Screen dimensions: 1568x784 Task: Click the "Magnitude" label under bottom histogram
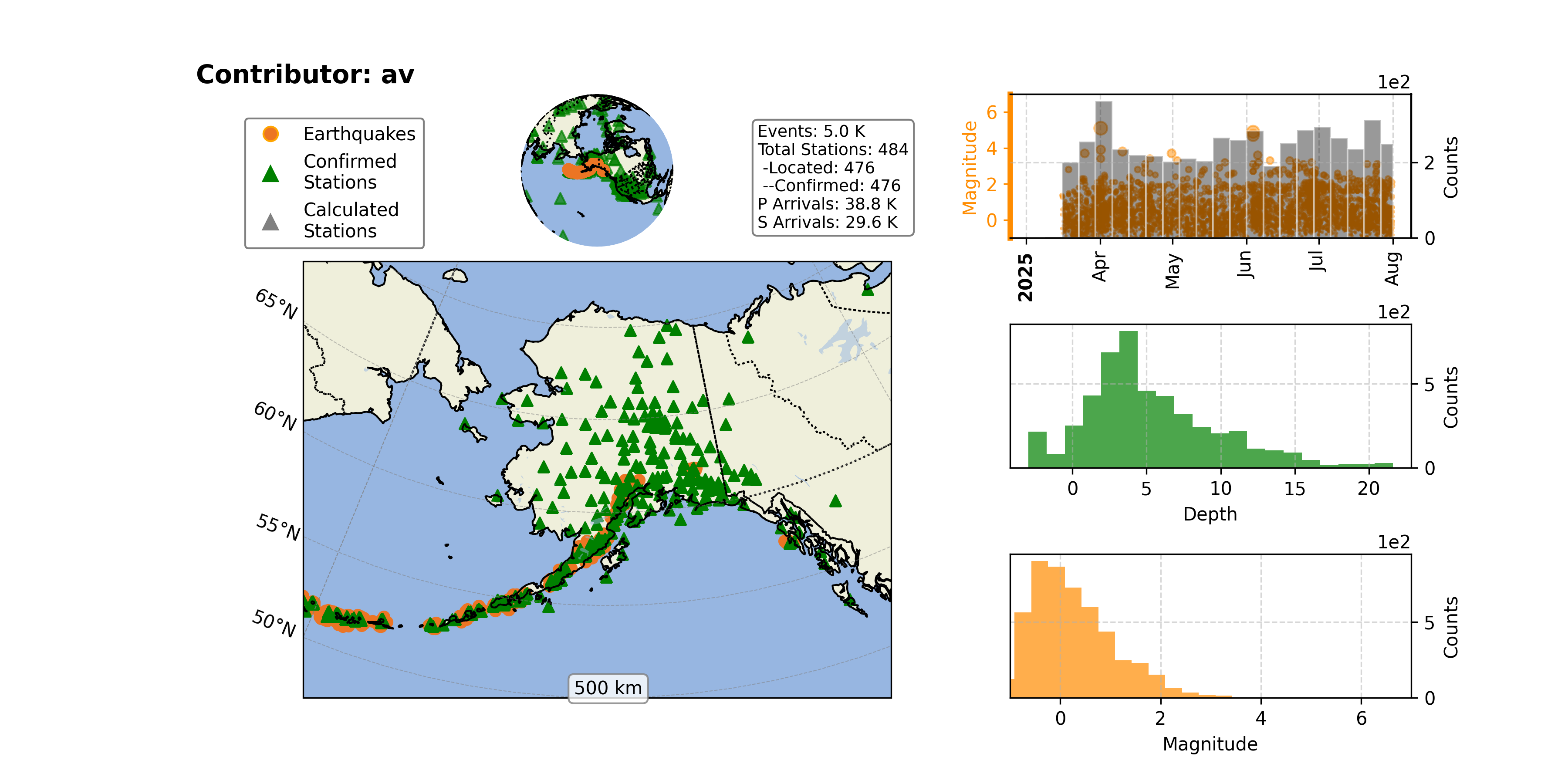click(1210, 744)
